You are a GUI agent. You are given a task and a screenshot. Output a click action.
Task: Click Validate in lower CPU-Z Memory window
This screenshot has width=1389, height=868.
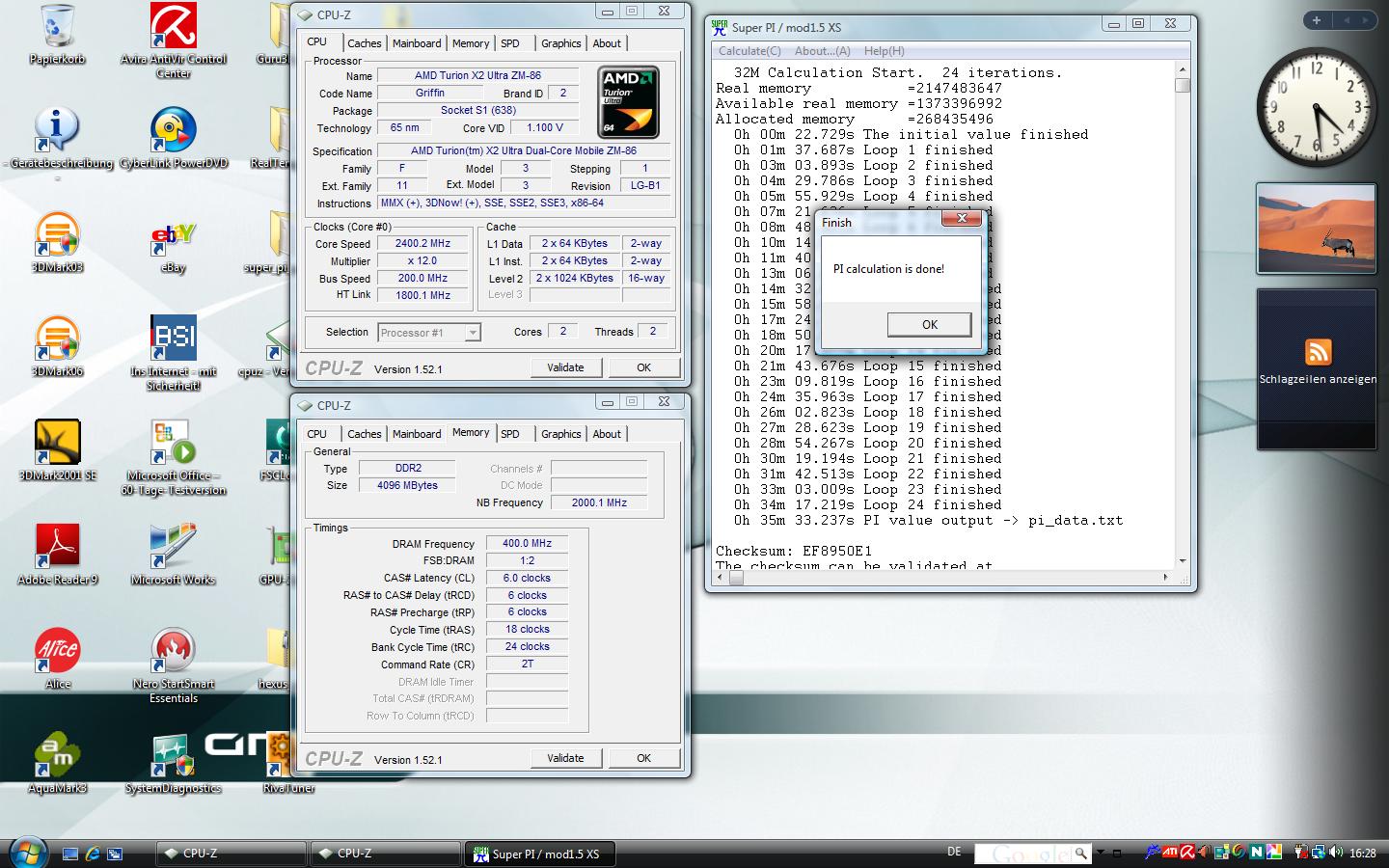(x=565, y=758)
